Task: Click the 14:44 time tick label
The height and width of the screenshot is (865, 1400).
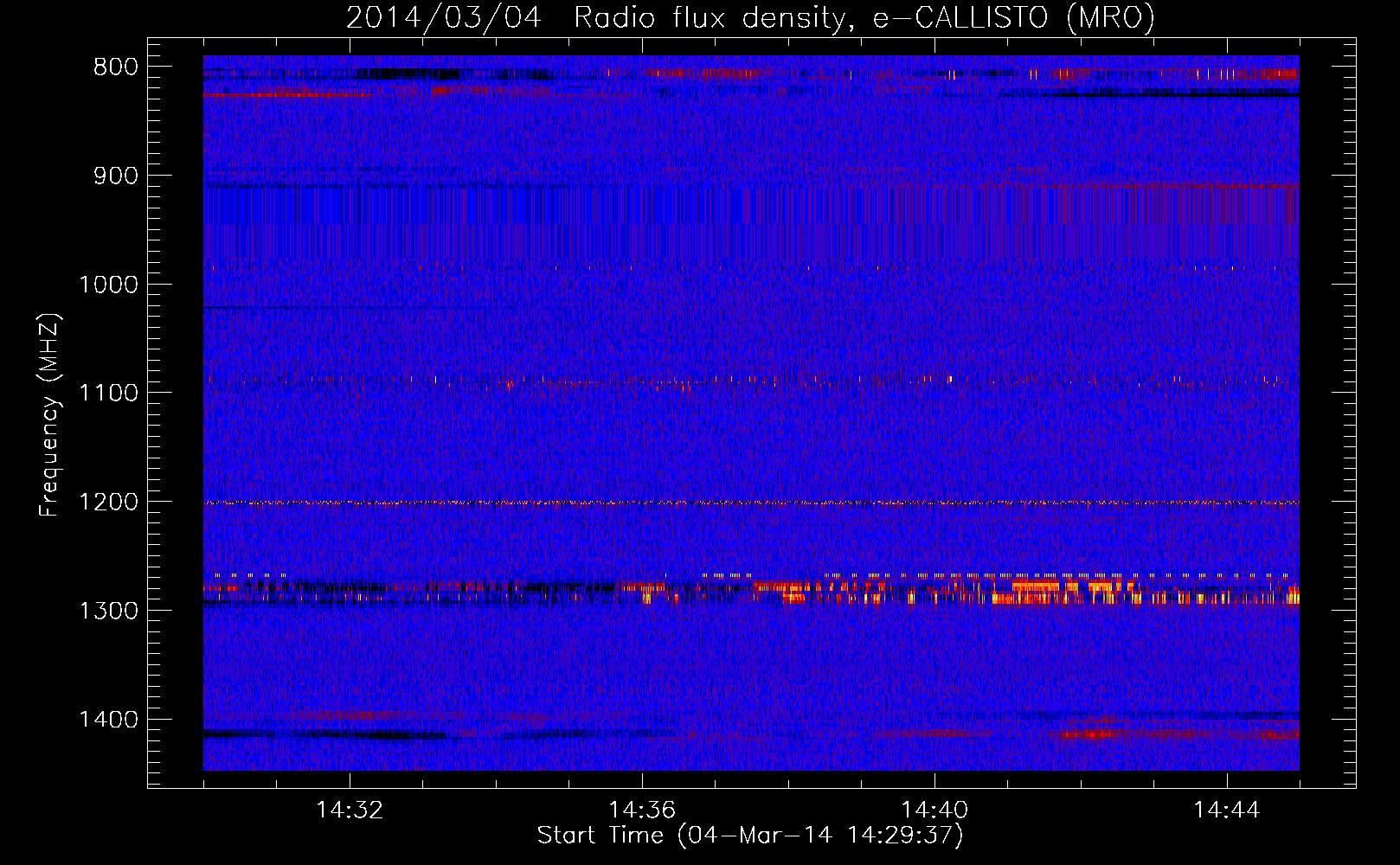Action: (x=1227, y=811)
